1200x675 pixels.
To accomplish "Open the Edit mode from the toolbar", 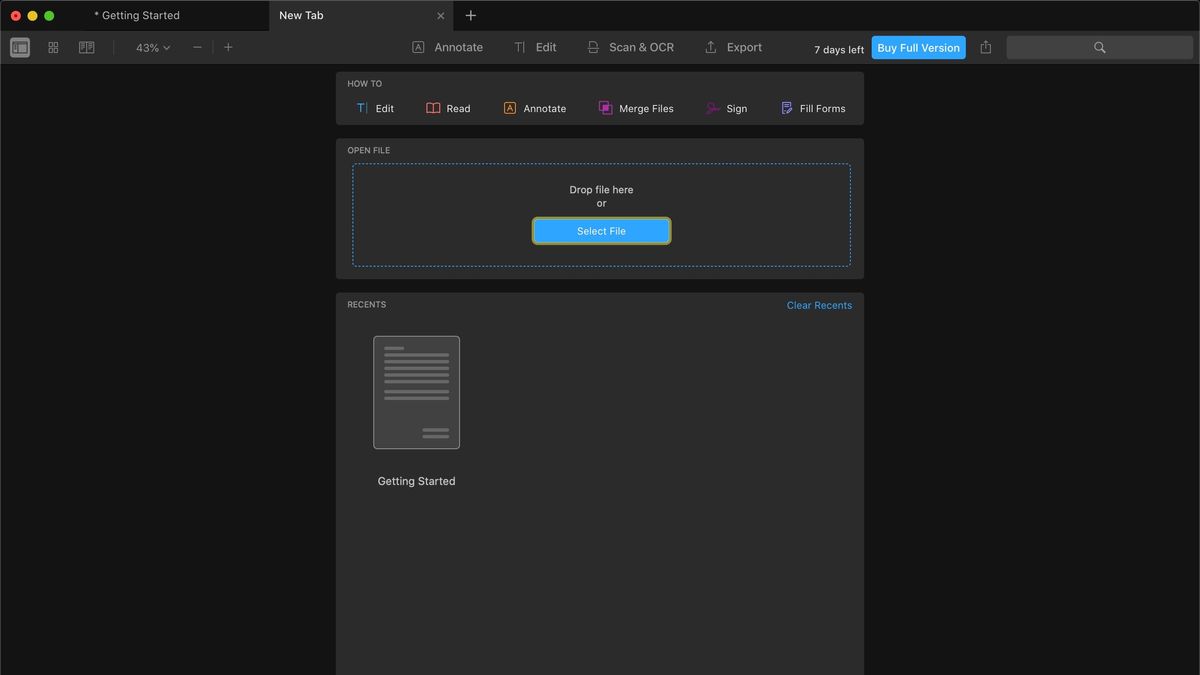I will pyautogui.click(x=535, y=46).
